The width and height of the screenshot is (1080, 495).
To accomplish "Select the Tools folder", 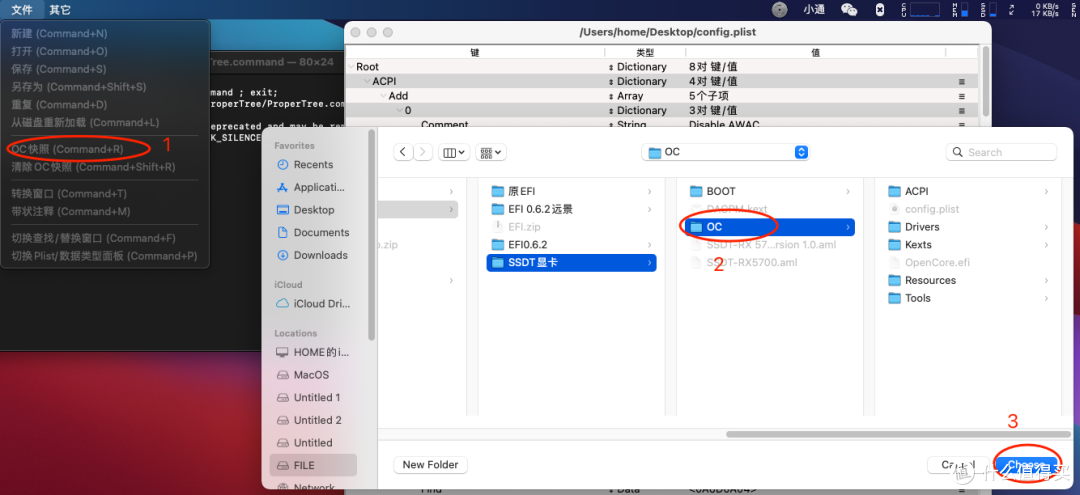I will click(x=969, y=298).
